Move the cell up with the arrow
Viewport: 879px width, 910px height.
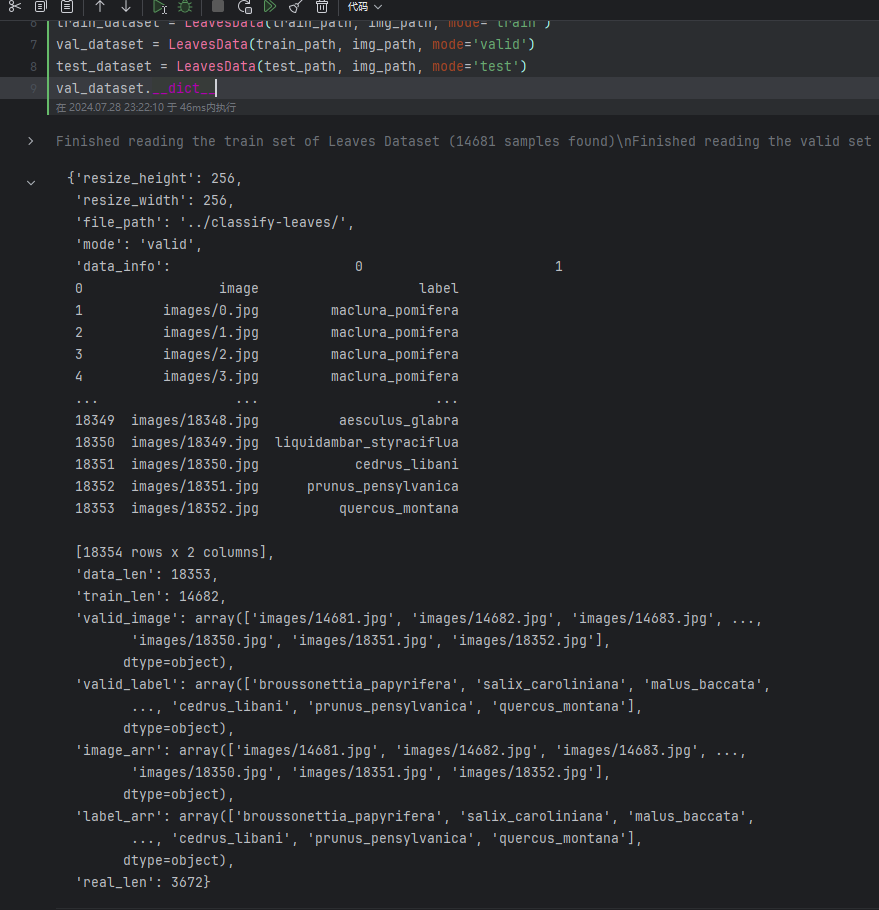click(100, 7)
